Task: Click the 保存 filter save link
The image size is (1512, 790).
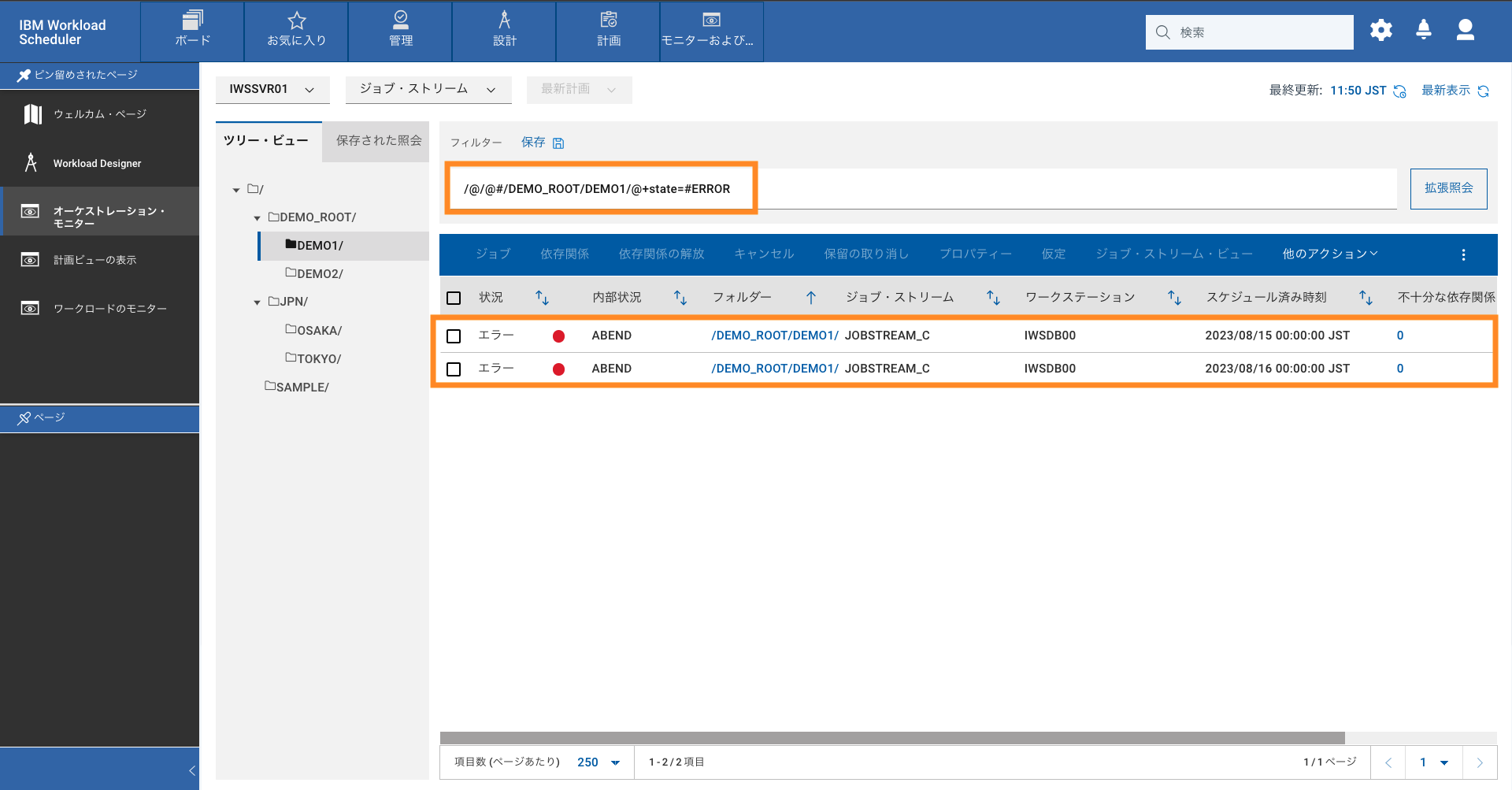Action: tap(533, 143)
